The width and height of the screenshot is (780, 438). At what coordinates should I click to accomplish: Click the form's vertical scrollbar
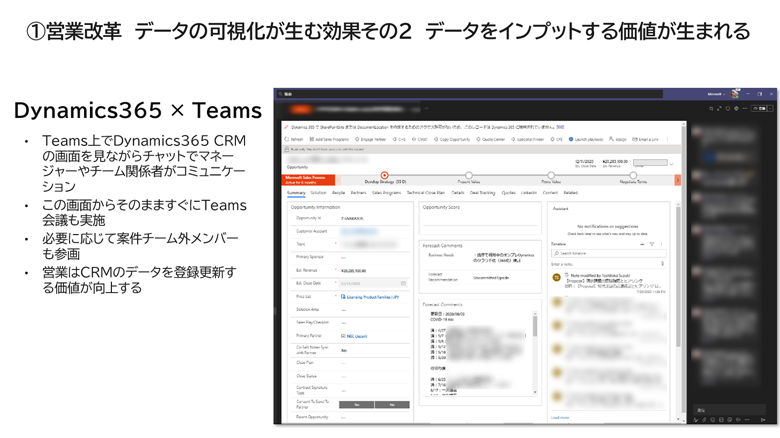coord(678,277)
